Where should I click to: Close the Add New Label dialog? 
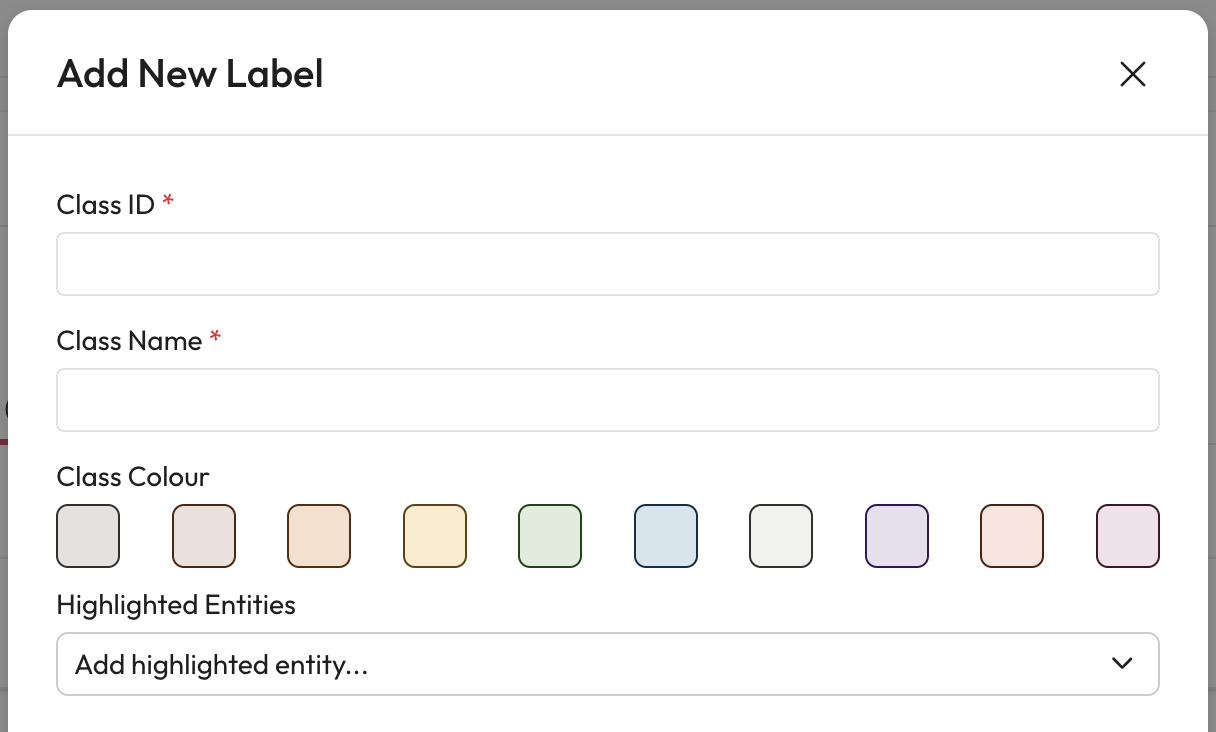pos(1132,74)
